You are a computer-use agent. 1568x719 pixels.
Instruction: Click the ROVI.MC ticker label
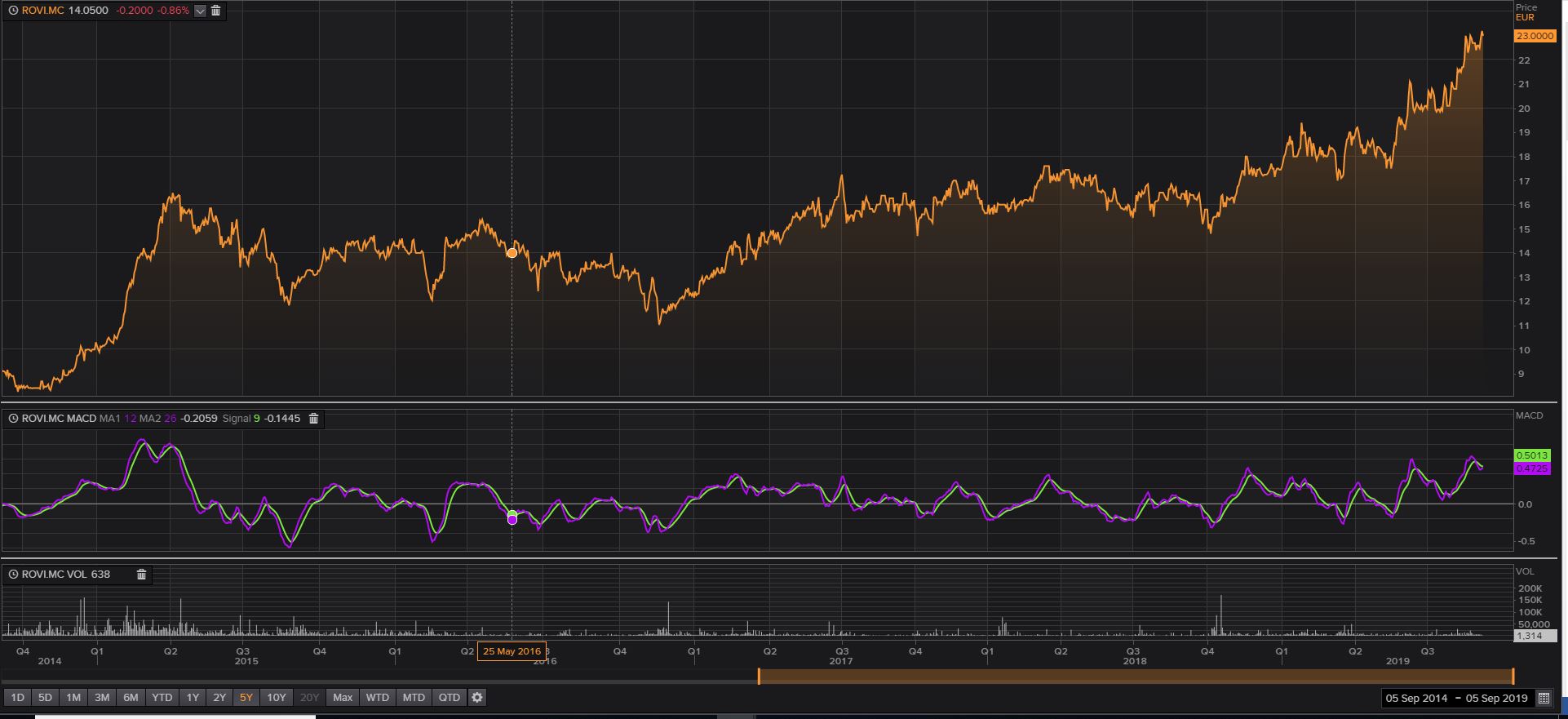(42, 11)
